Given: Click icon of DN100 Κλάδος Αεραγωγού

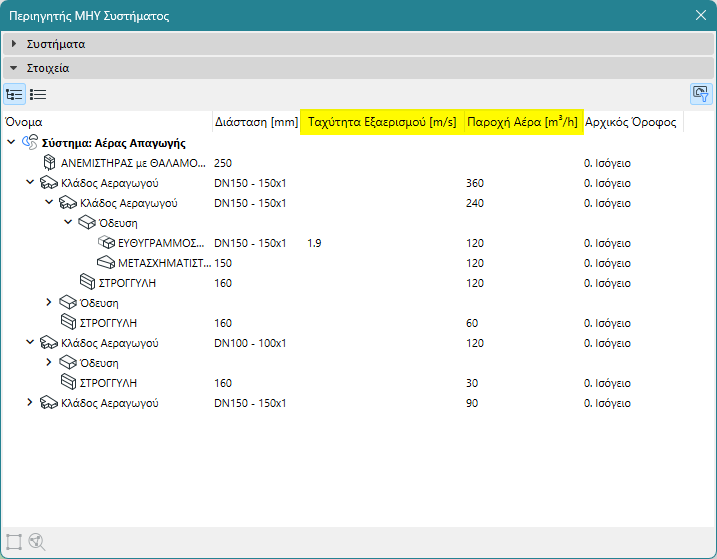Looking at the screenshot, I should tap(48, 343).
